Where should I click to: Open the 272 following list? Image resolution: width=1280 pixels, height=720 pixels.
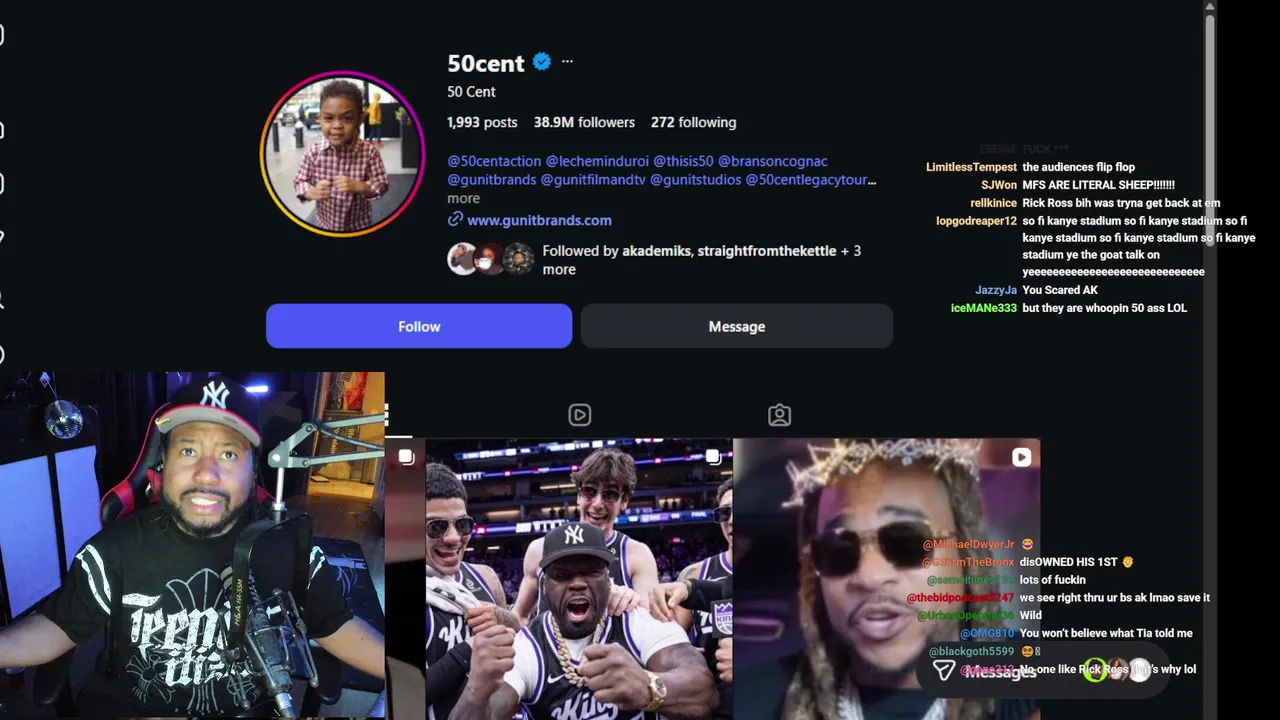pyautogui.click(x=693, y=122)
